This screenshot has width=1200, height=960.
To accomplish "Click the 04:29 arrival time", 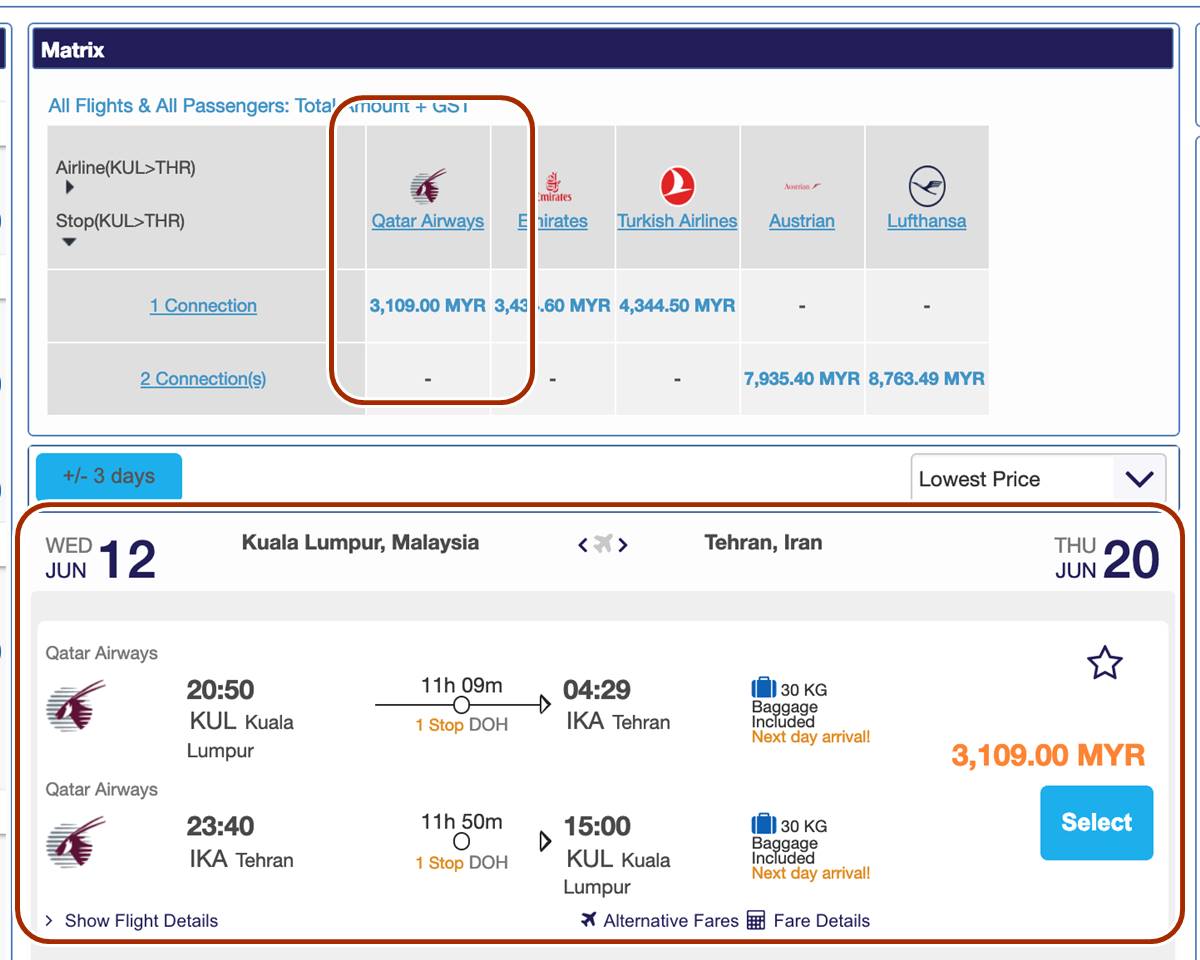I will coord(597,690).
